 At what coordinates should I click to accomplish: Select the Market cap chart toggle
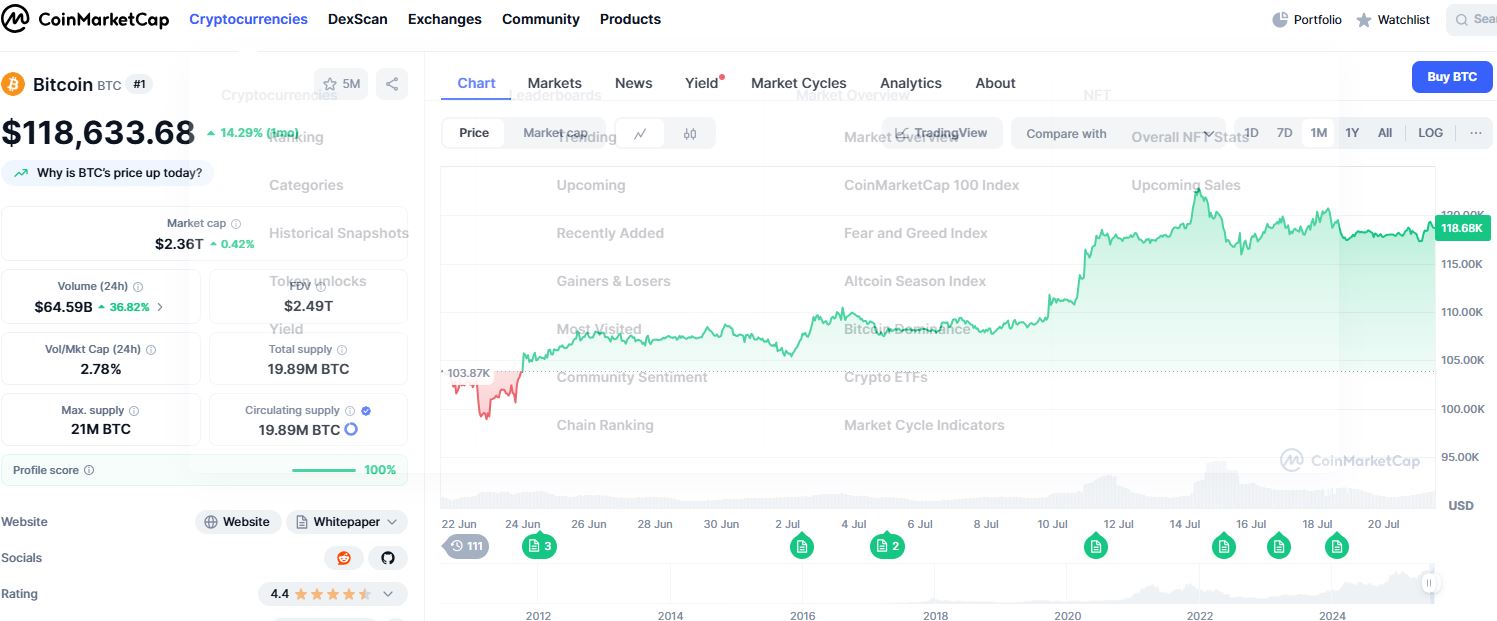[x=555, y=133]
